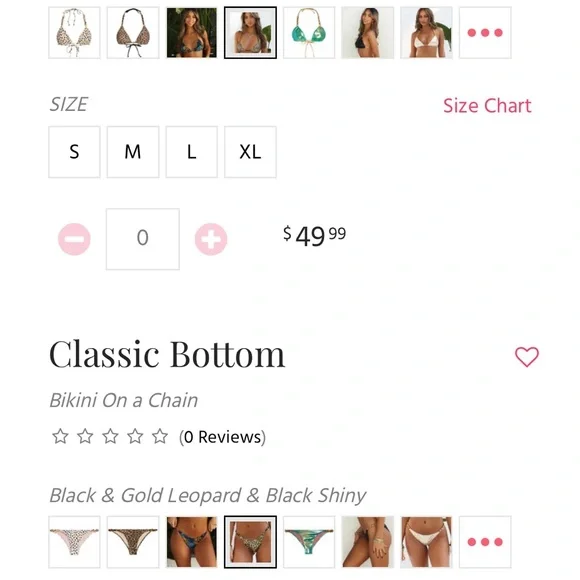Image resolution: width=580 pixels, height=580 pixels.
Task: Add Classic Bottom to wishlist with heart icon
Action: (527, 357)
